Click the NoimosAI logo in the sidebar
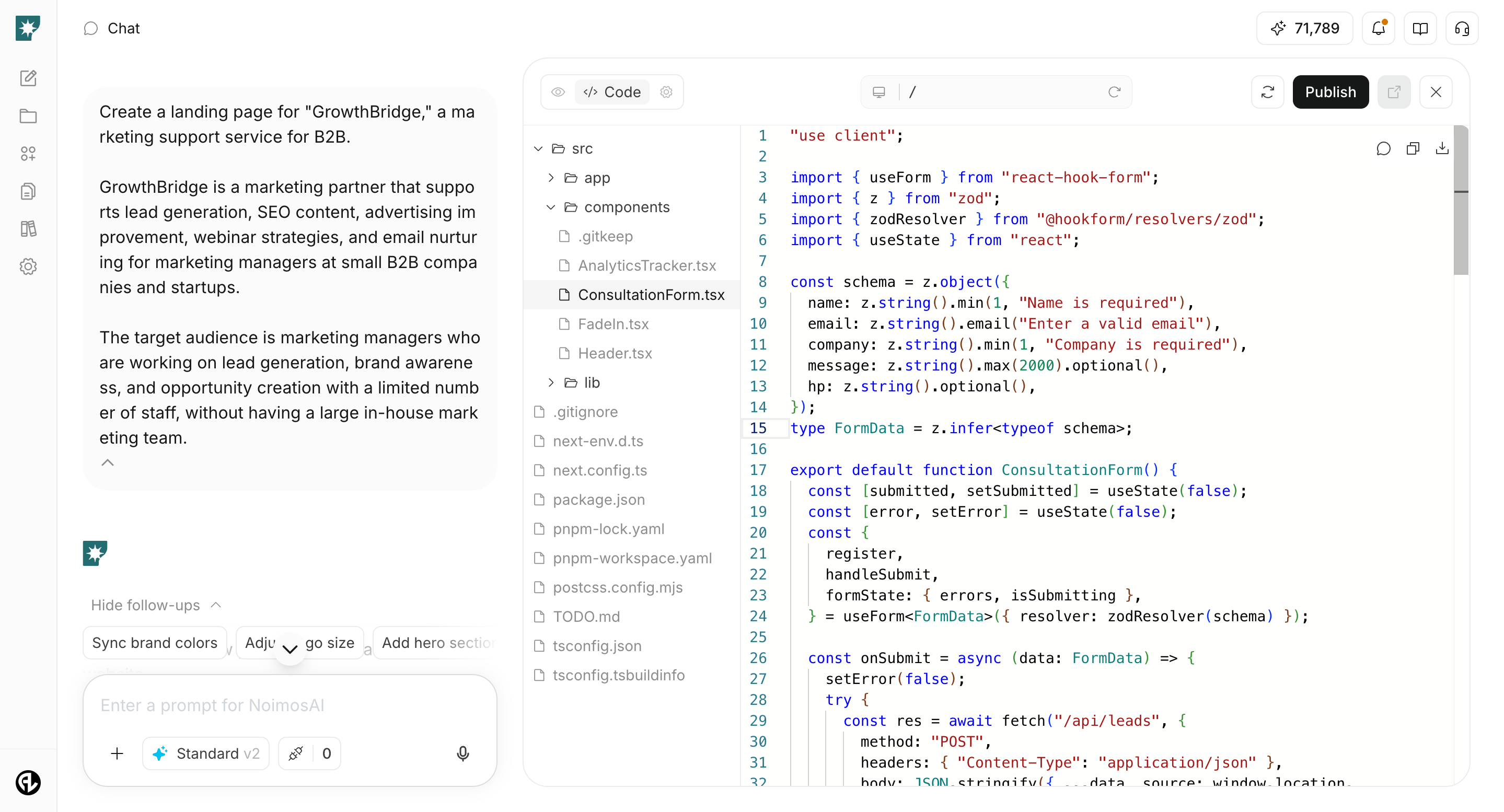Viewport: 1504px width, 812px height. pos(28,28)
